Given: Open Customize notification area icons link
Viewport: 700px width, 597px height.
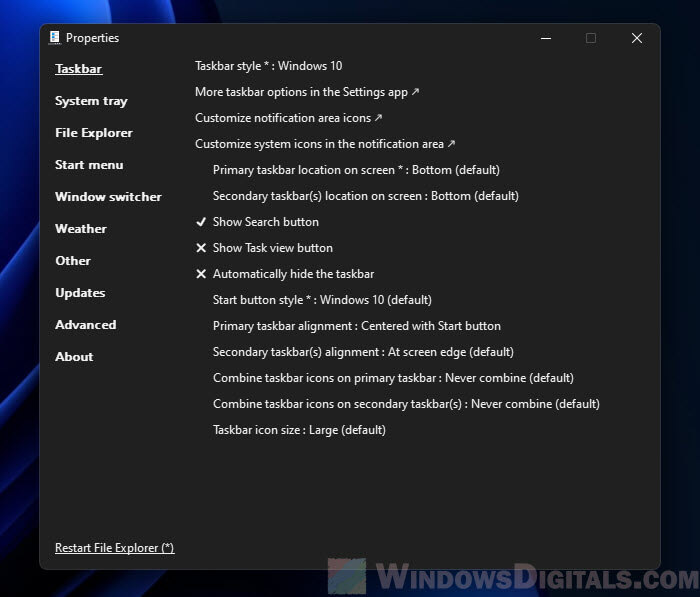Looking at the screenshot, I should click(x=288, y=118).
